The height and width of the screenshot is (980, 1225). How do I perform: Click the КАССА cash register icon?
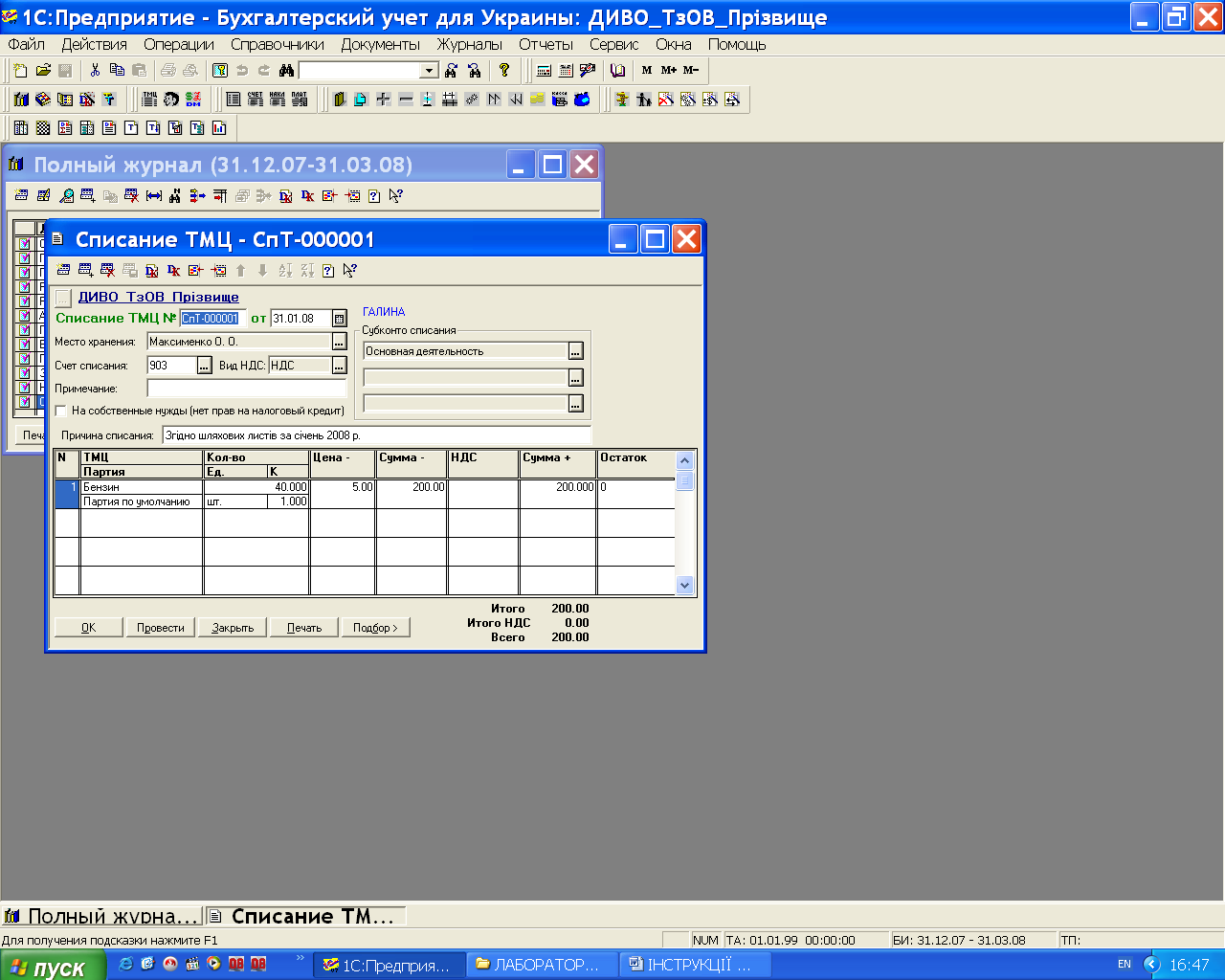tap(560, 99)
